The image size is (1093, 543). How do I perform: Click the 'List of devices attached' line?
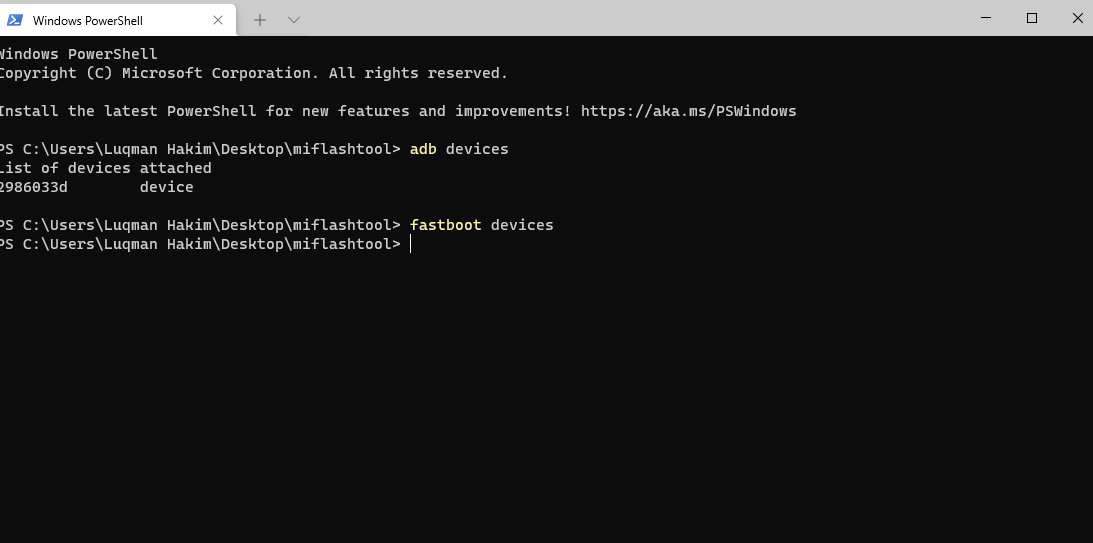click(x=105, y=168)
